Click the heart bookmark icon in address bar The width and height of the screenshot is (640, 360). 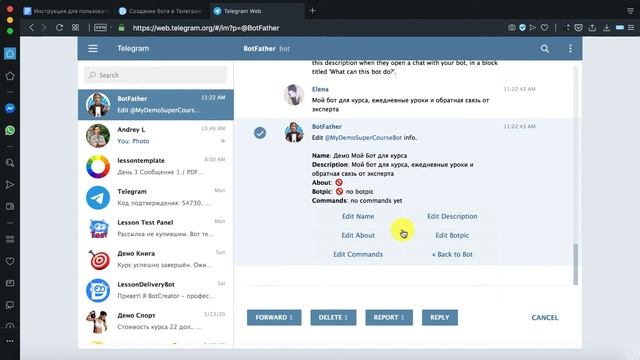(x=544, y=28)
